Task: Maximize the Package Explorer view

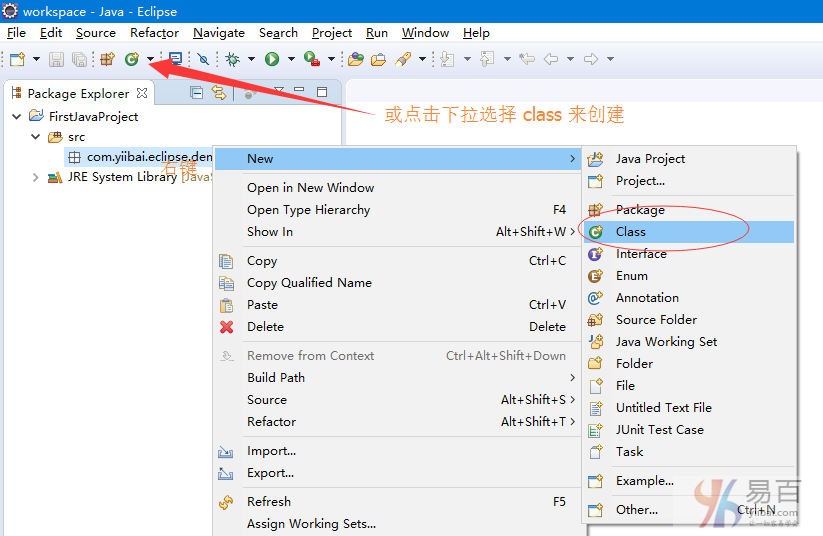Action: coord(322,92)
